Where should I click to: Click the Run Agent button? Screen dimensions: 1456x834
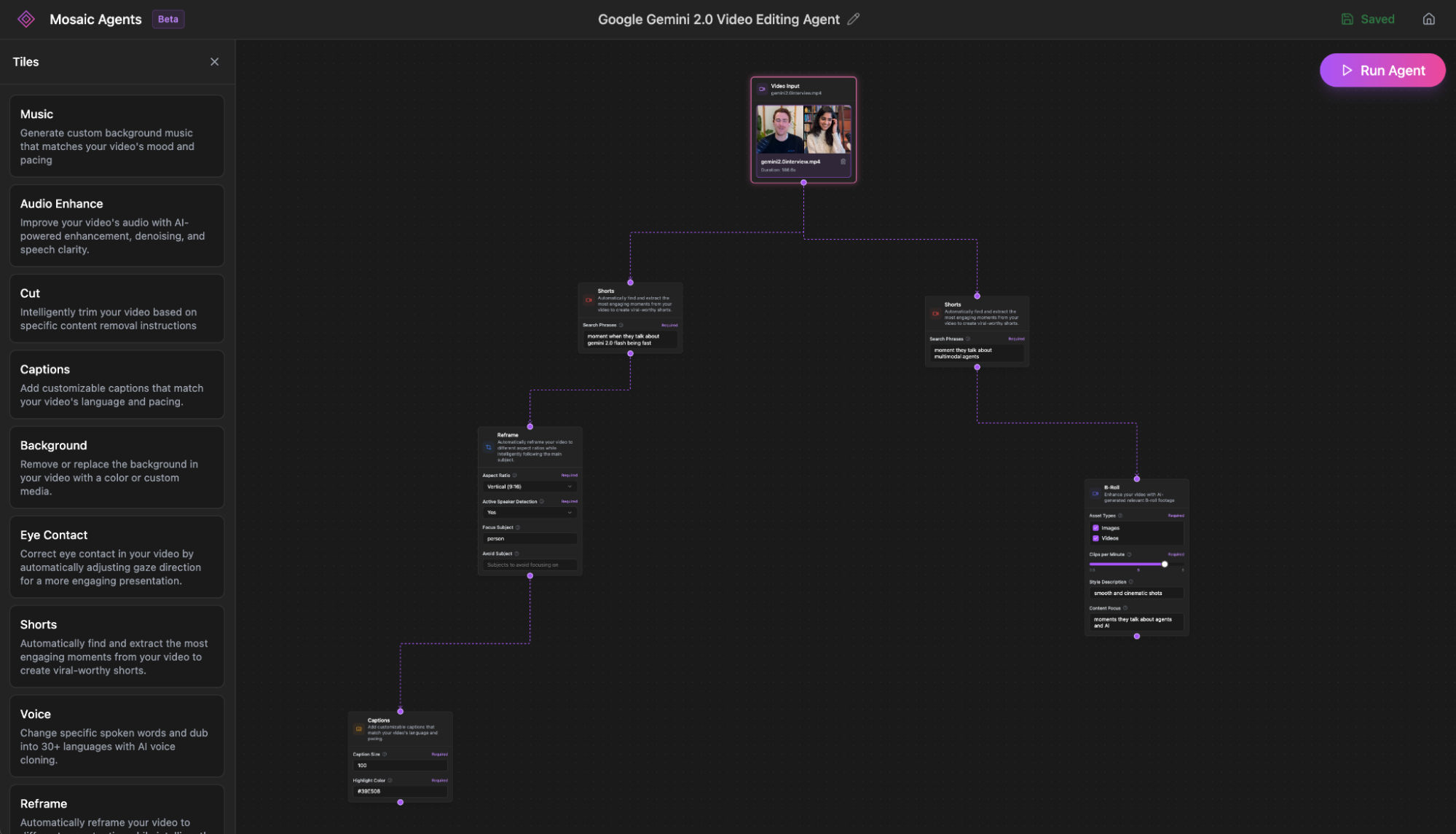(x=1383, y=70)
